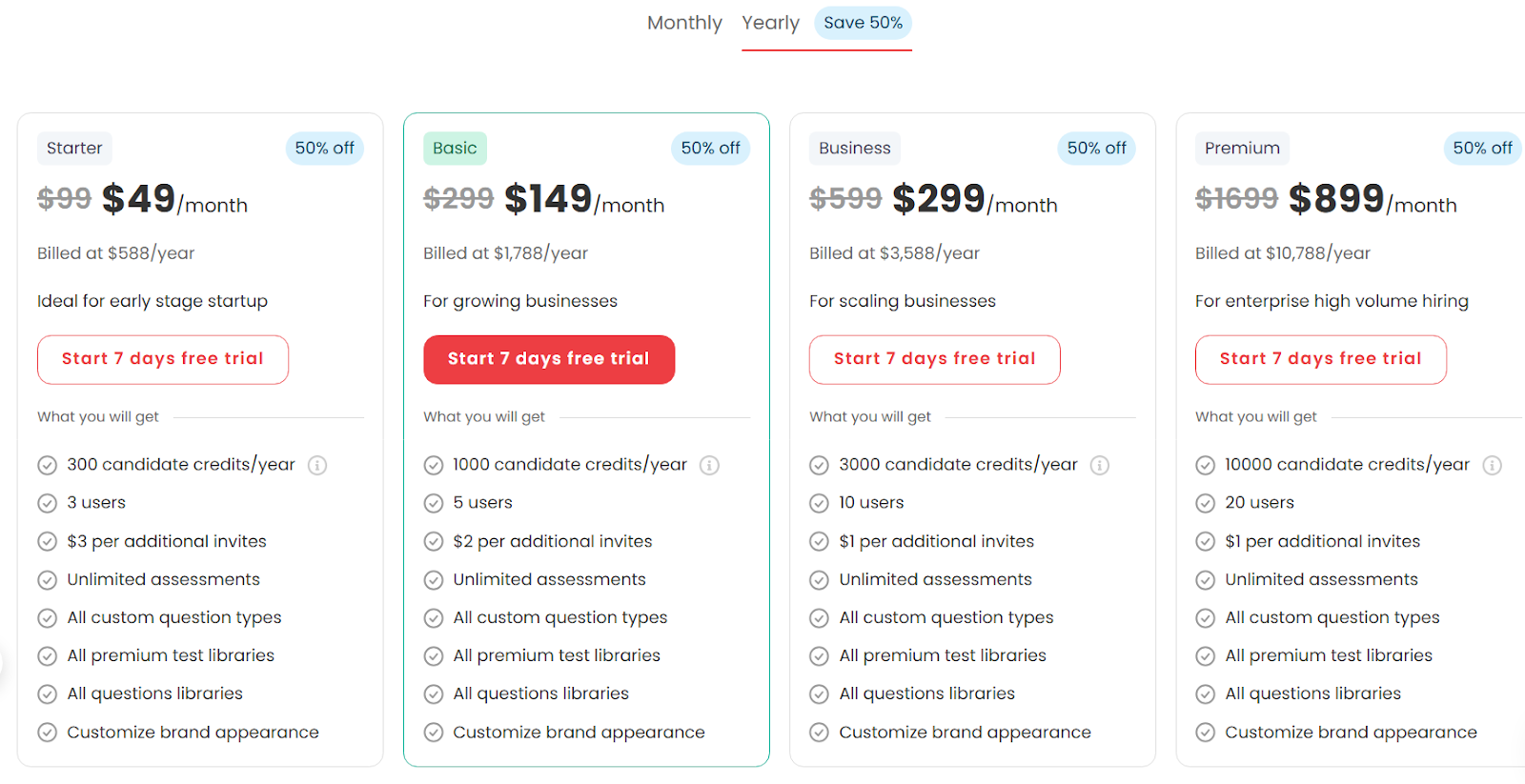The image size is (1525, 784).
Task: Start the Basic plan free trial
Action: (549, 359)
